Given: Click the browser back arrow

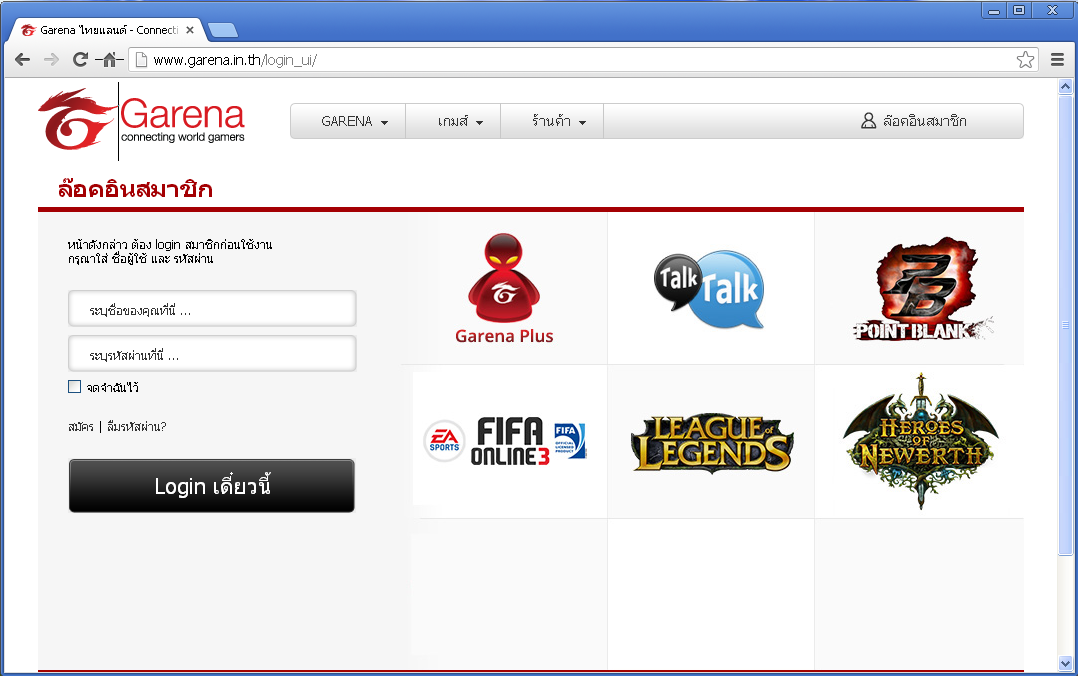Looking at the screenshot, I should 22,60.
